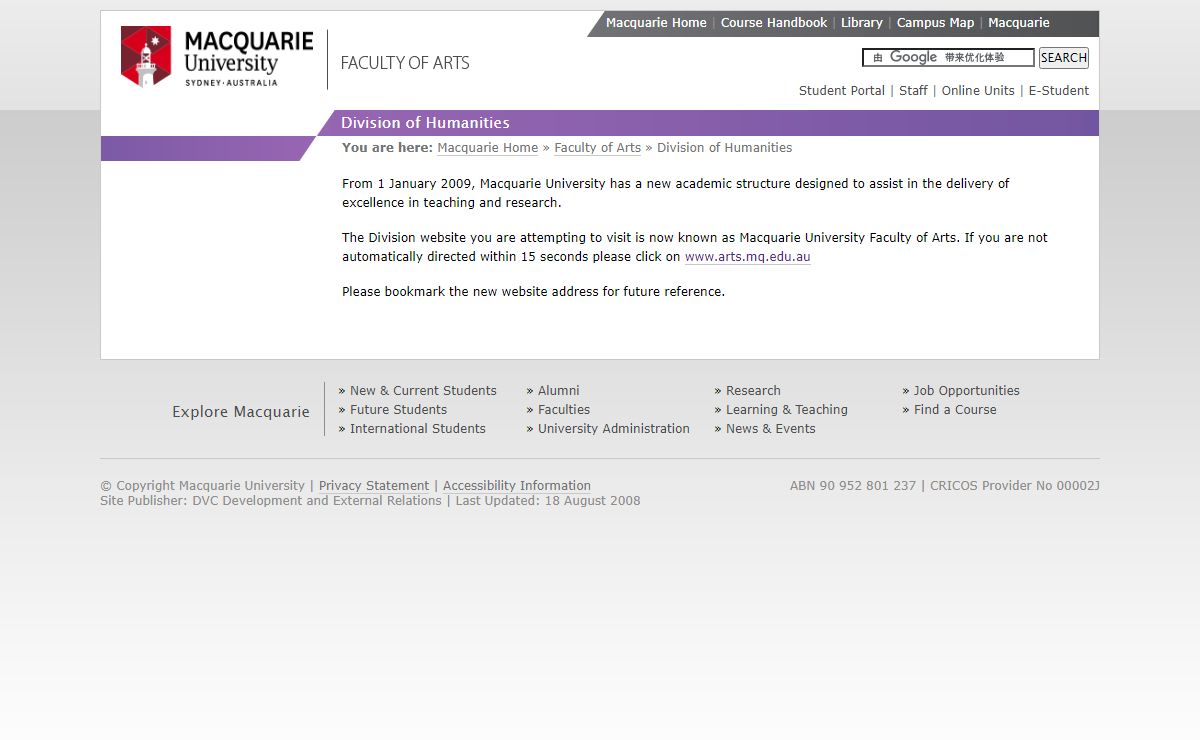Open the Online Units link

(977, 91)
